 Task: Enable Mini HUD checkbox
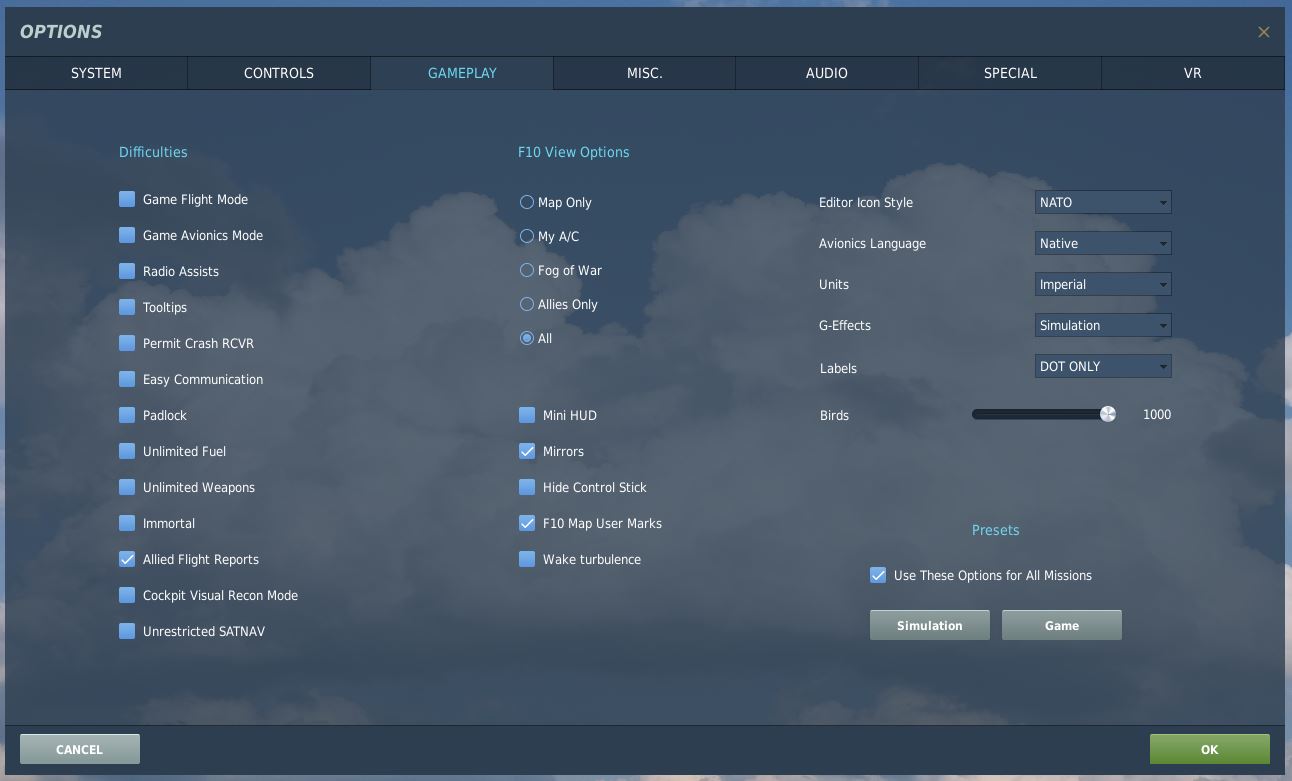(527, 415)
